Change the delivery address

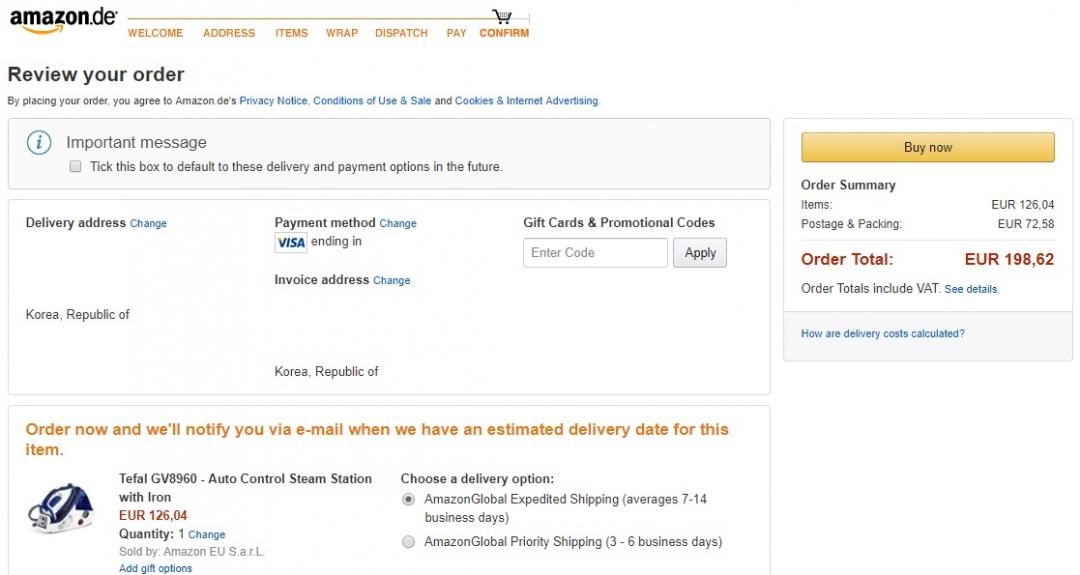(148, 224)
